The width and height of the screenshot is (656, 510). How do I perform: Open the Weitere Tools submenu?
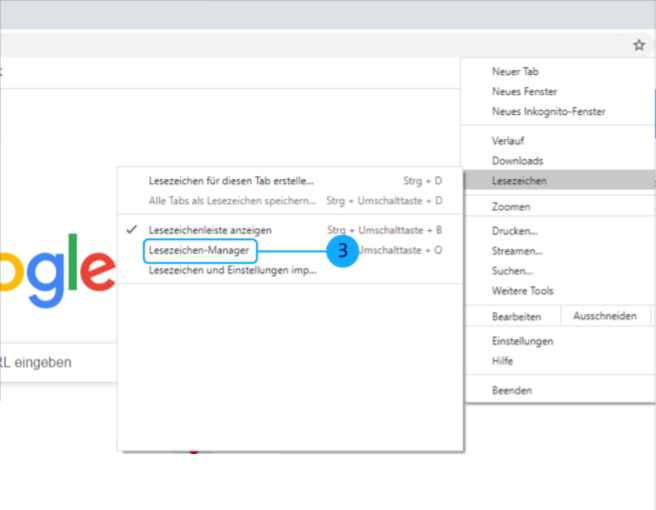click(522, 291)
